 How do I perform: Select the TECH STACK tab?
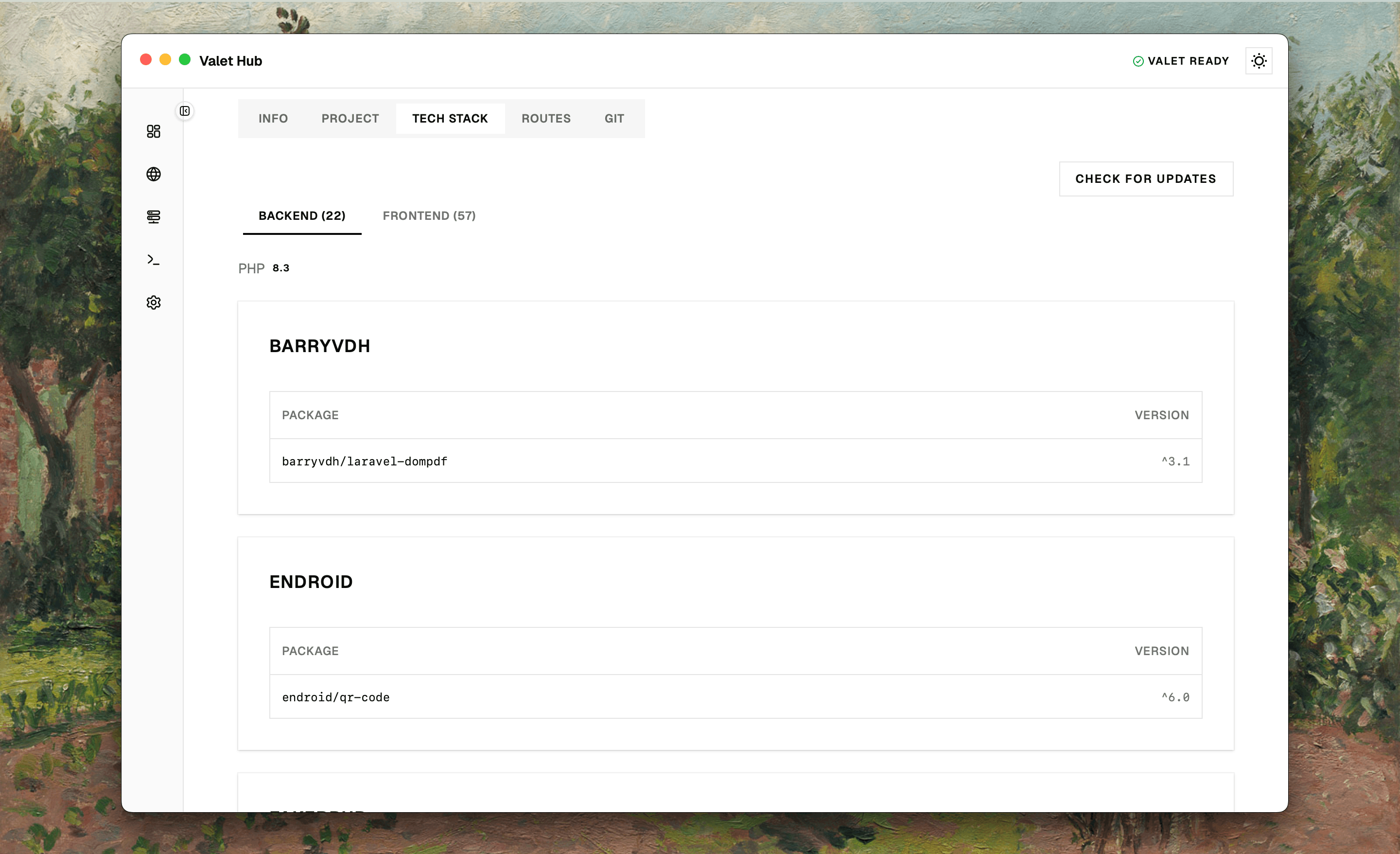450,118
